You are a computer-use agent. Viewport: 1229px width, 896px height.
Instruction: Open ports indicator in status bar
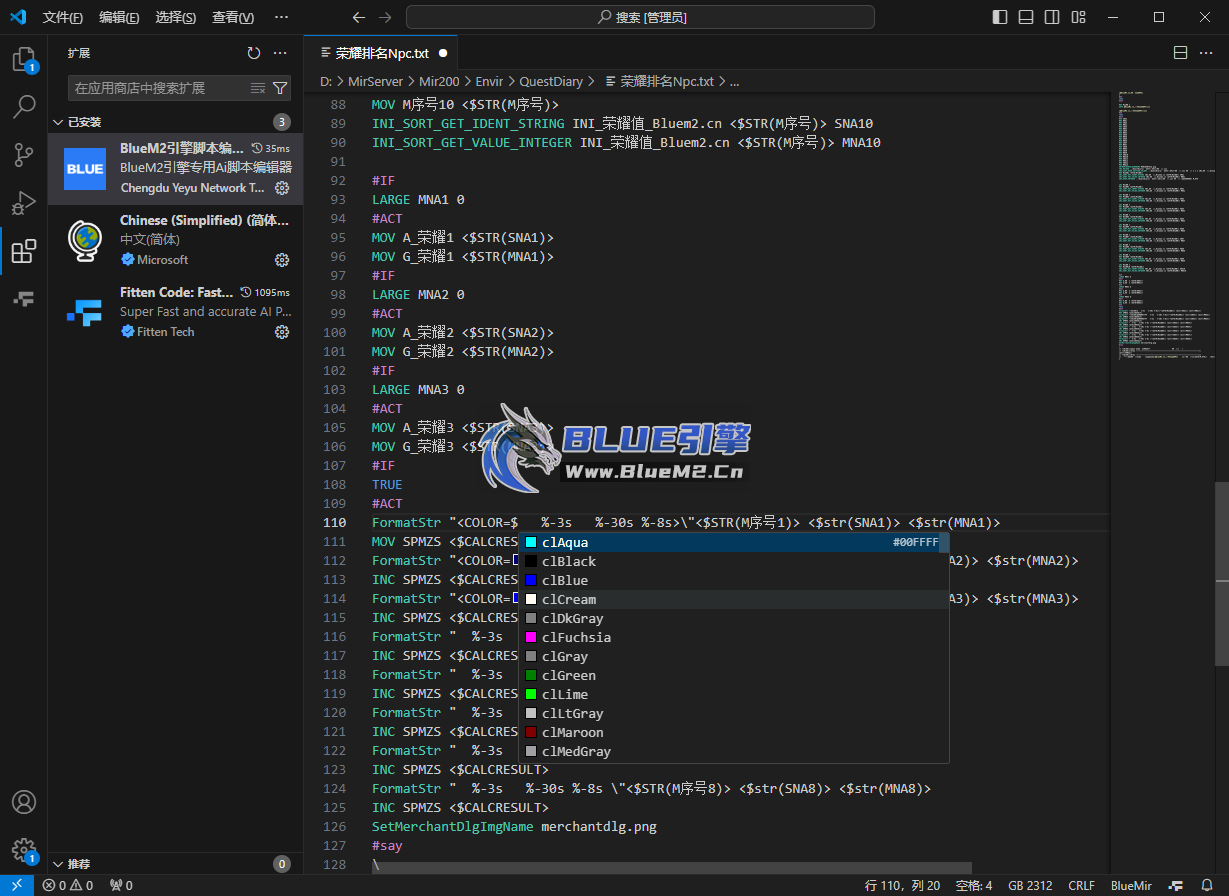click(121, 885)
